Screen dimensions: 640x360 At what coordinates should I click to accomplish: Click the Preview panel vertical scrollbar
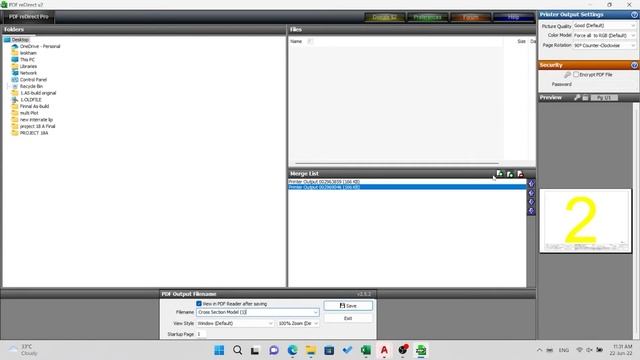[636, 220]
